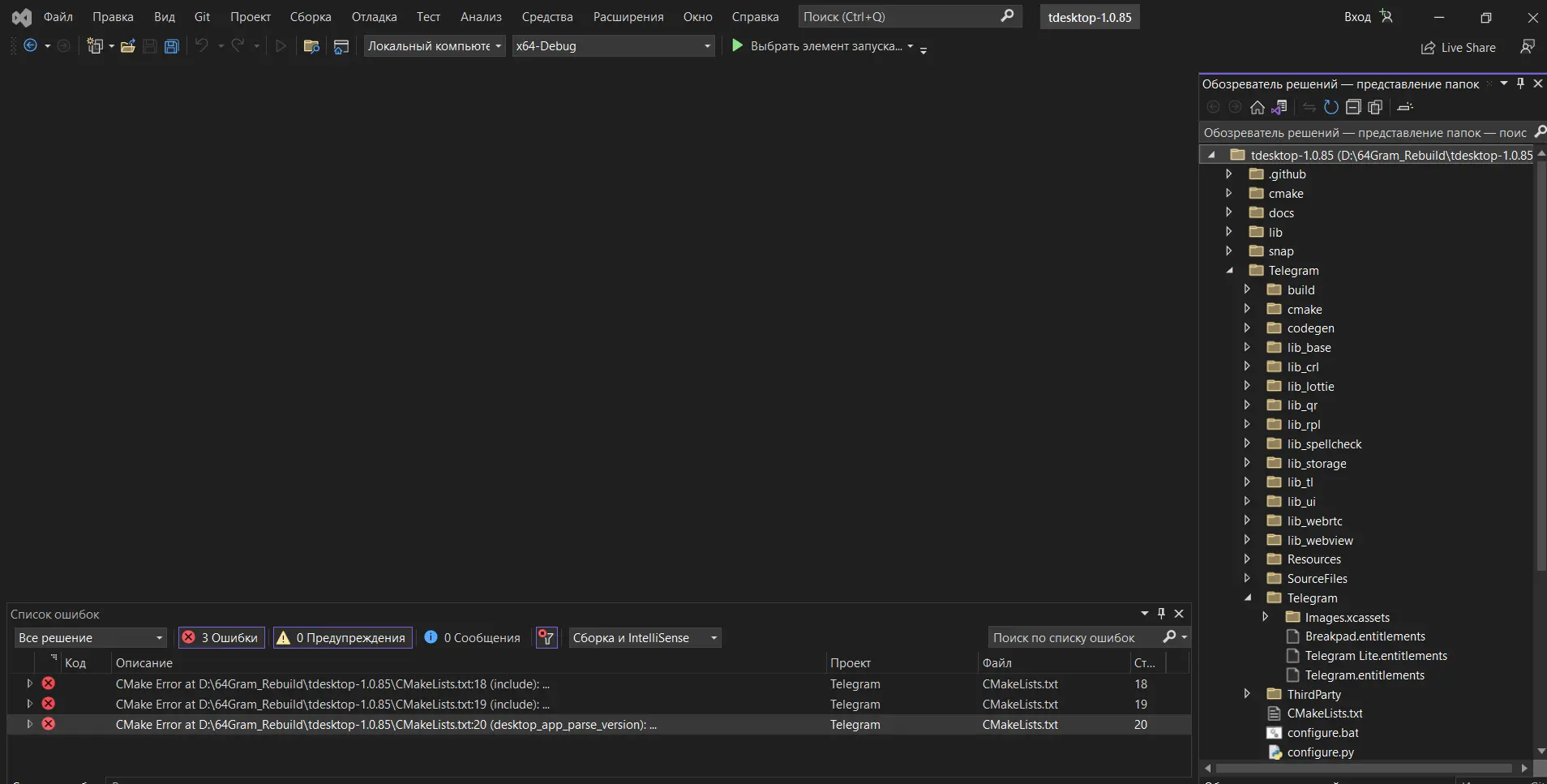The image size is (1547, 784).
Task: Open the Файл menu
Action: (58, 16)
